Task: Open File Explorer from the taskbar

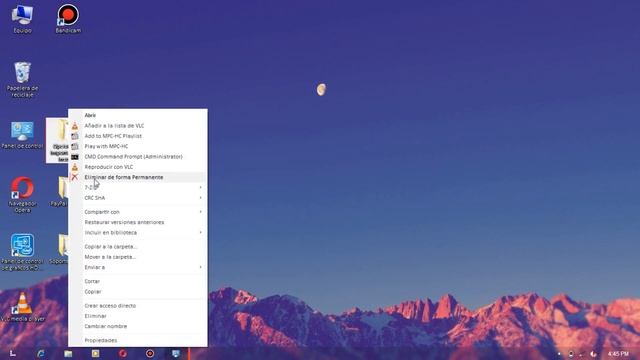Action: tap(68, 353)
